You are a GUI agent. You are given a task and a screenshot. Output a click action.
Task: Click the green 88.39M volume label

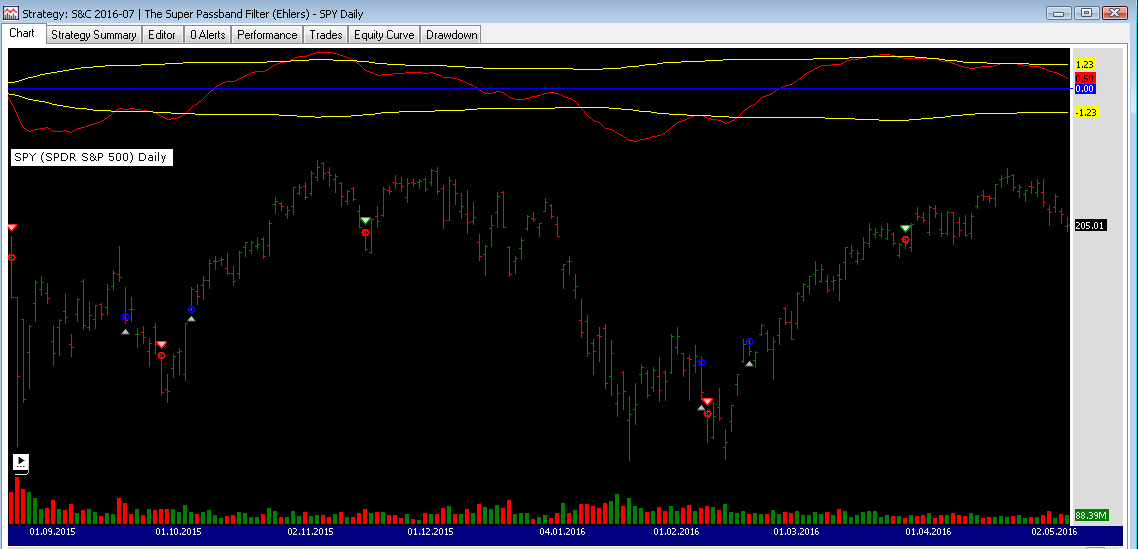(1089, 516)
